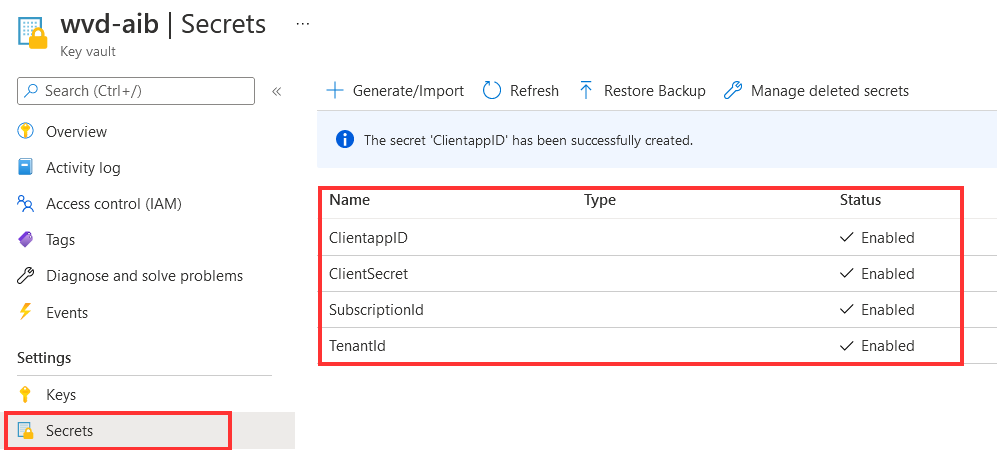Image resolution: width=997 pixels, height=450 pixels.
Task: Open Secrets in the Settings menu
Action: [69, 431]
